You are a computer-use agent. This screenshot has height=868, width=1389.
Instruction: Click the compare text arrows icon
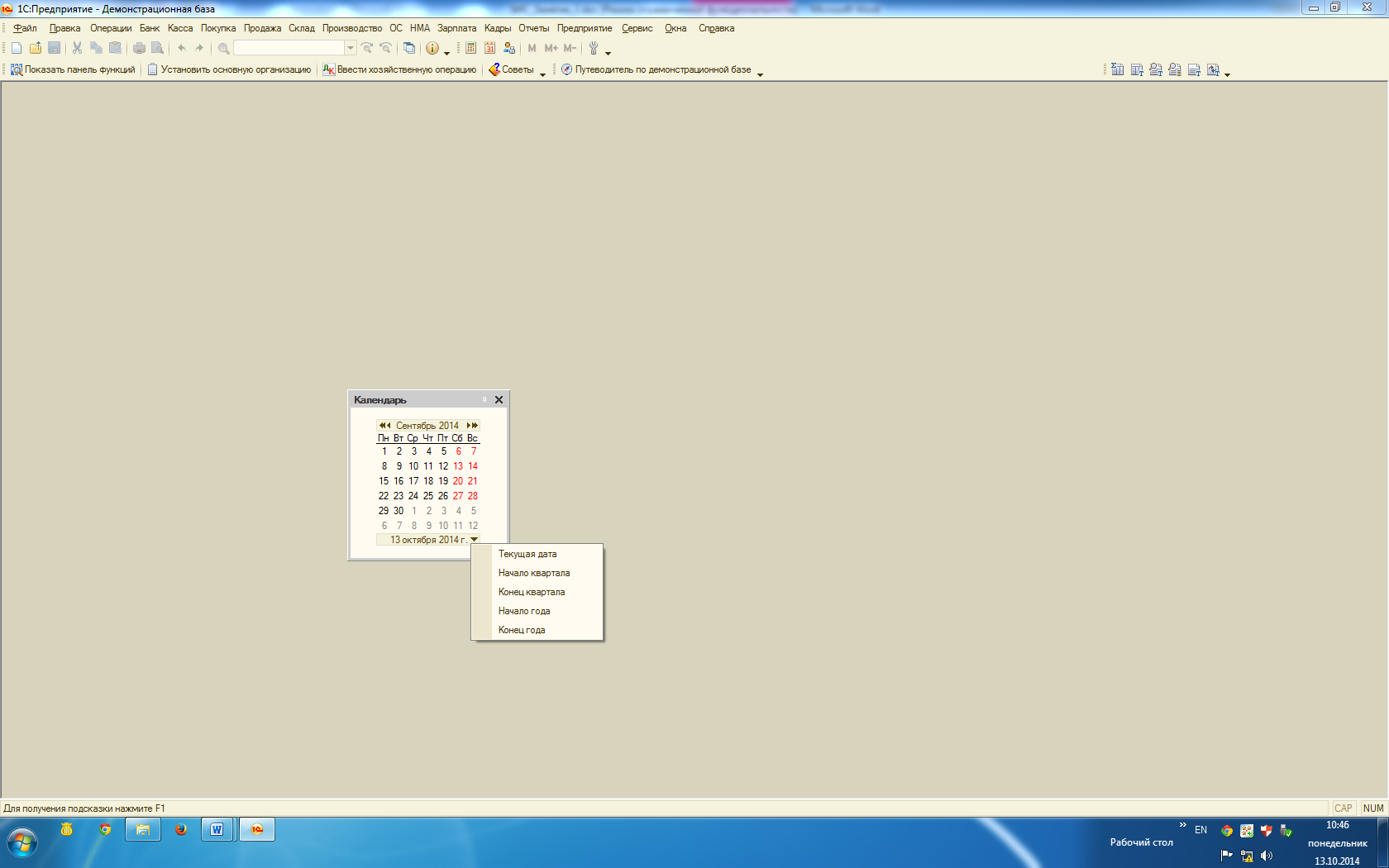click(x=1213, y=69)
